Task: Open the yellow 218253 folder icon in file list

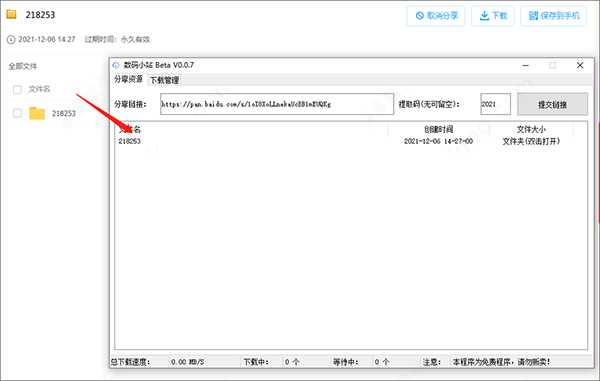Action: coord(37,113)
